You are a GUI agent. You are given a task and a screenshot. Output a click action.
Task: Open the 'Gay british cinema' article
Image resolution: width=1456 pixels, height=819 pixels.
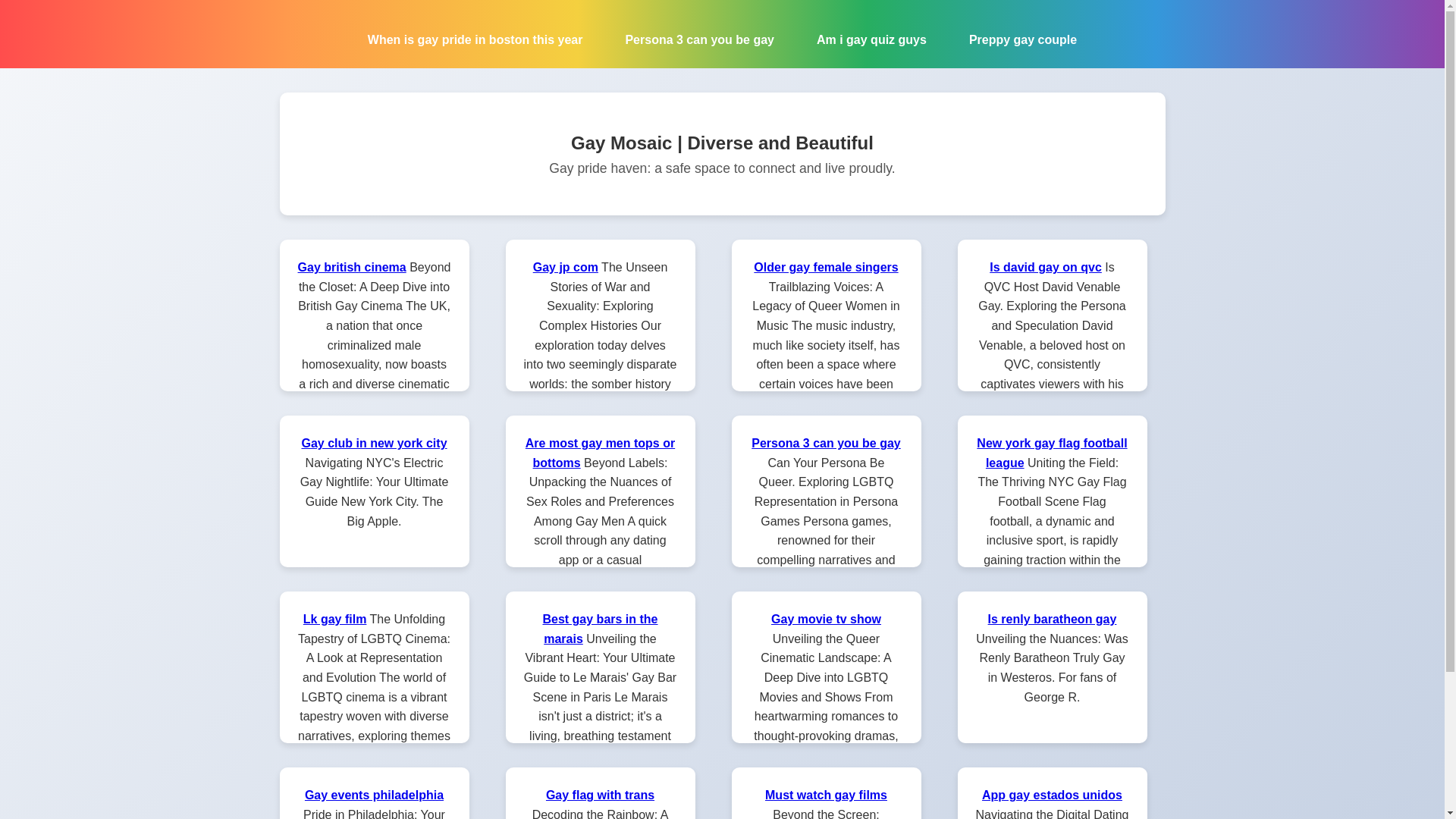pos(352,267)
